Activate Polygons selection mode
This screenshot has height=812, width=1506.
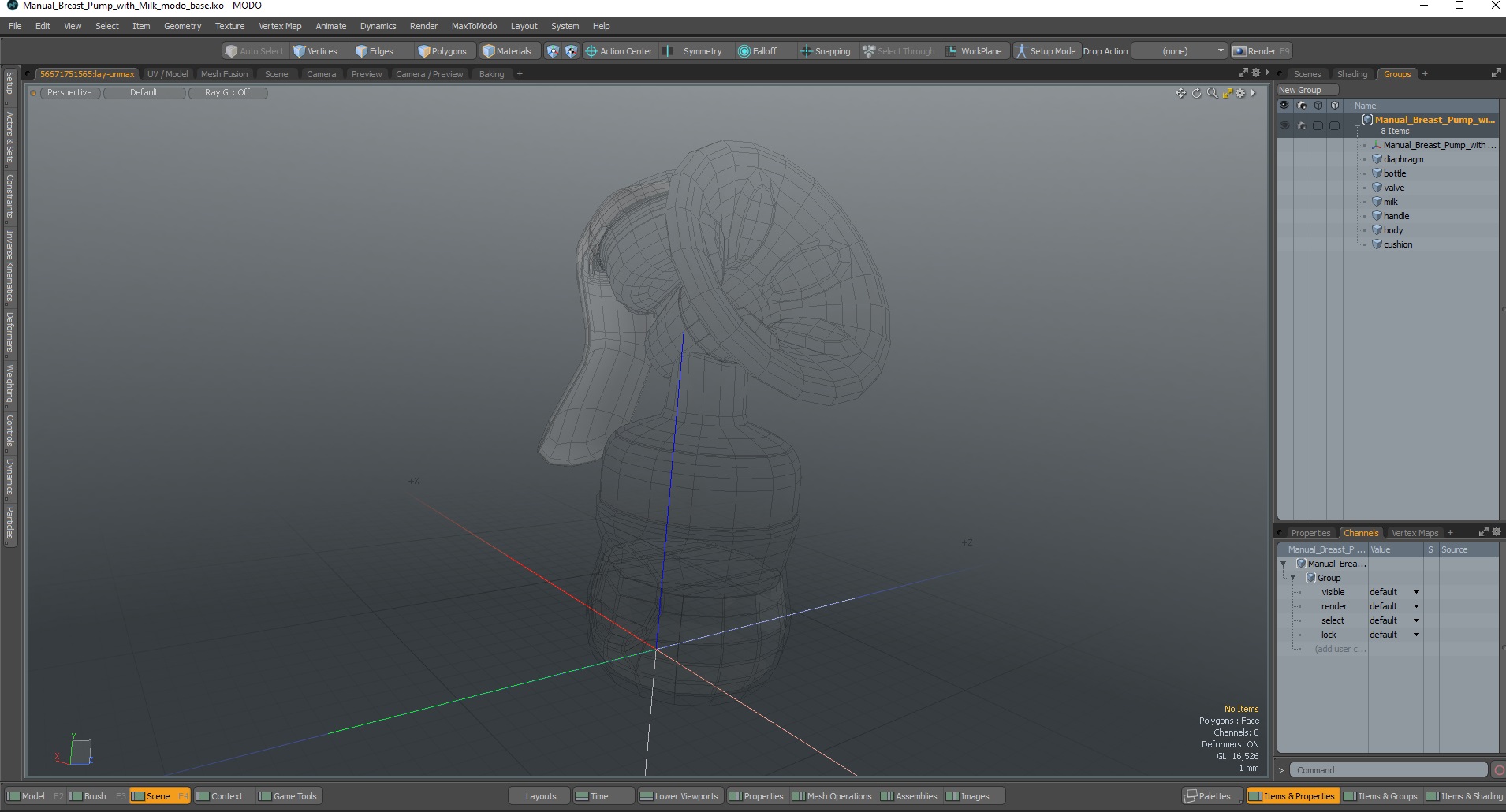[443, 51]
